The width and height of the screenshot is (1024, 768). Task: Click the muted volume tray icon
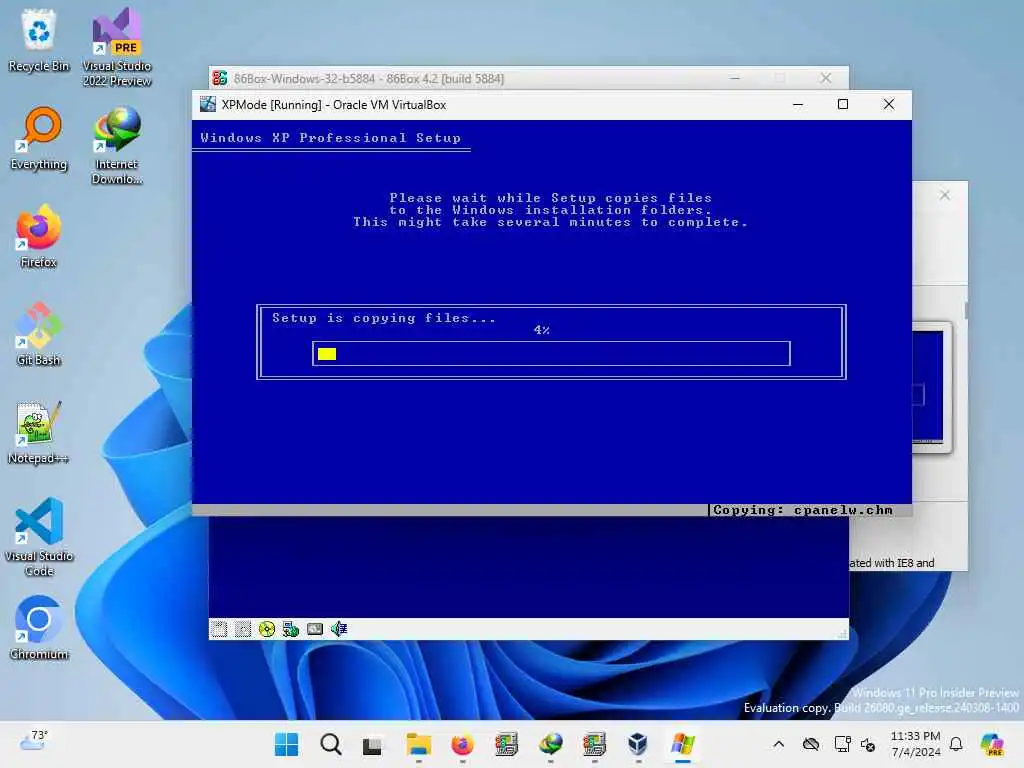(868, 744)
